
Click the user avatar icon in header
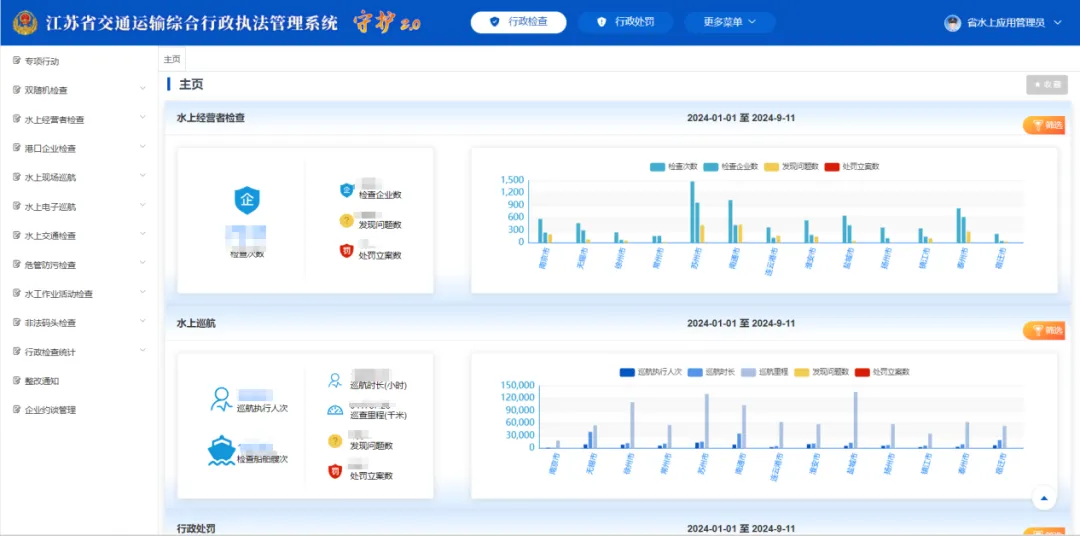pos(953,23)
